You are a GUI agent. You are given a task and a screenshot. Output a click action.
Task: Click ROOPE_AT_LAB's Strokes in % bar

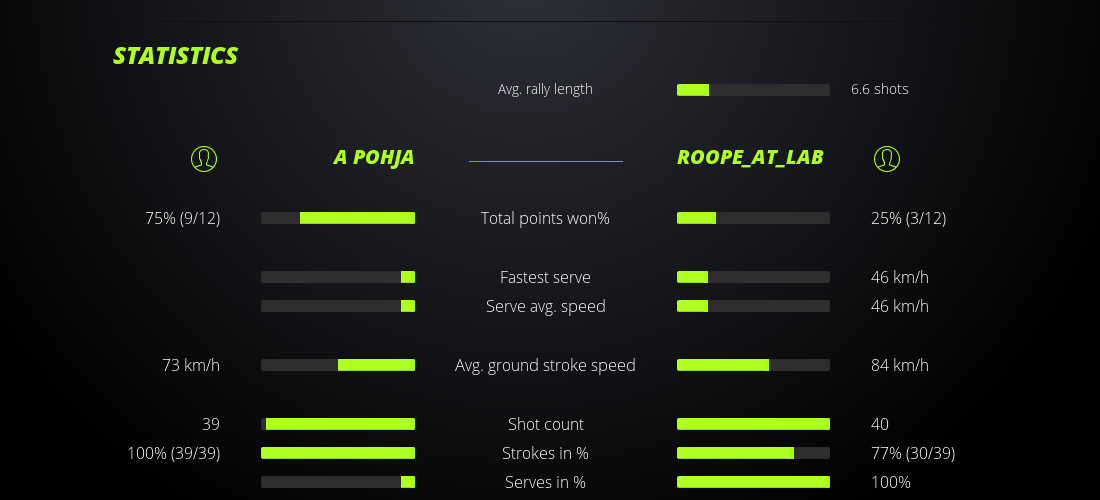pos(753,453)
